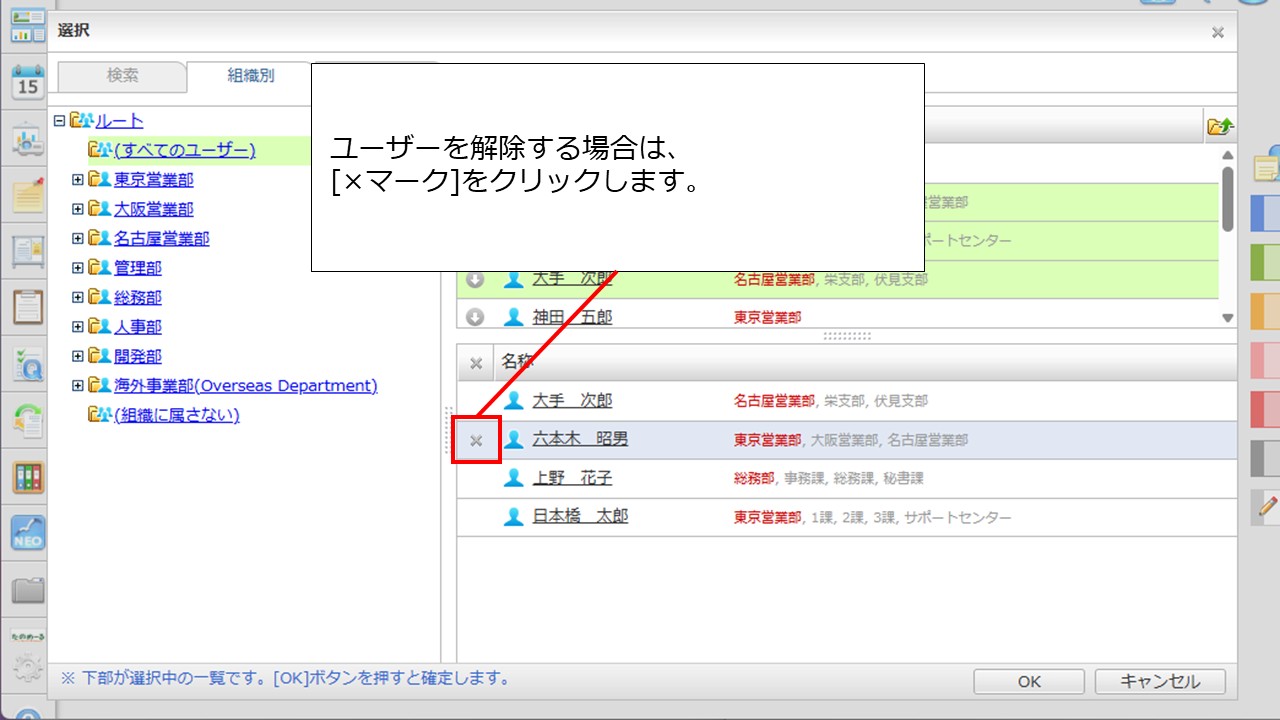Image resolution: width=1280 pixels, height=720 pixels.
Task: Open 名古屋営業部 in the organization tree
Action: pyautogui.click(x=161, y=239)
